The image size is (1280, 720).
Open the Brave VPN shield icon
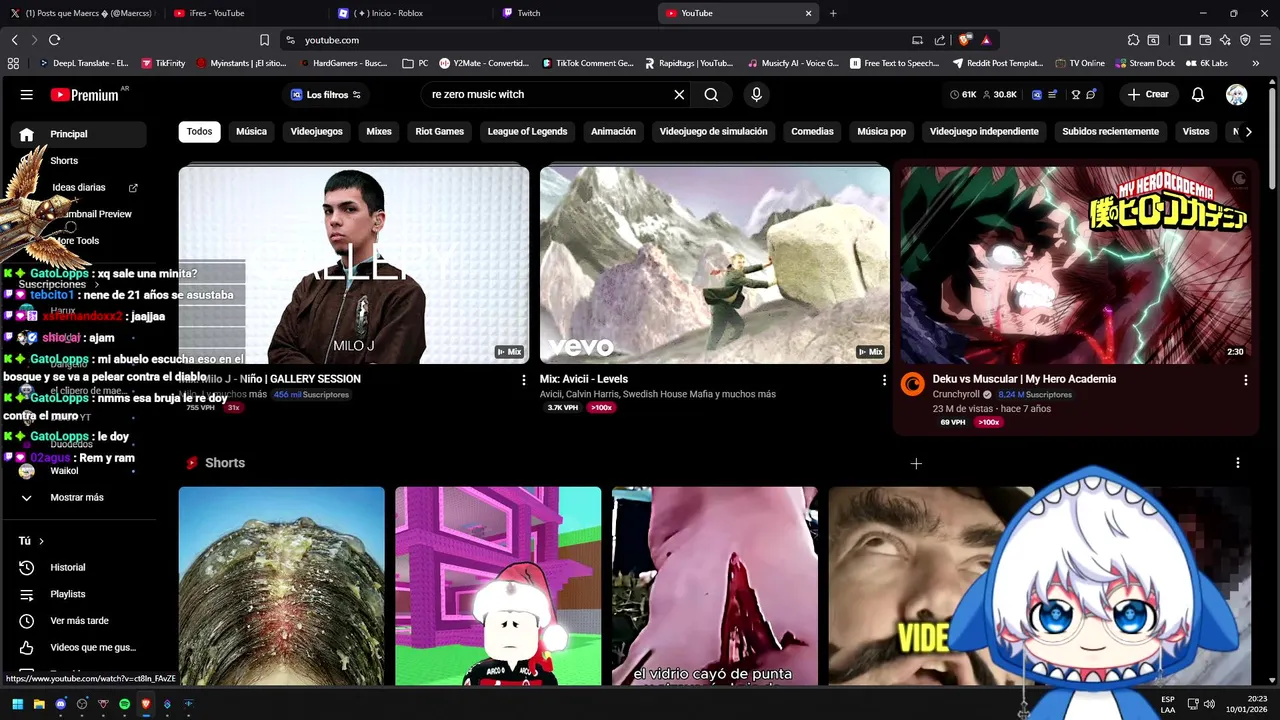pos(1245,40)
